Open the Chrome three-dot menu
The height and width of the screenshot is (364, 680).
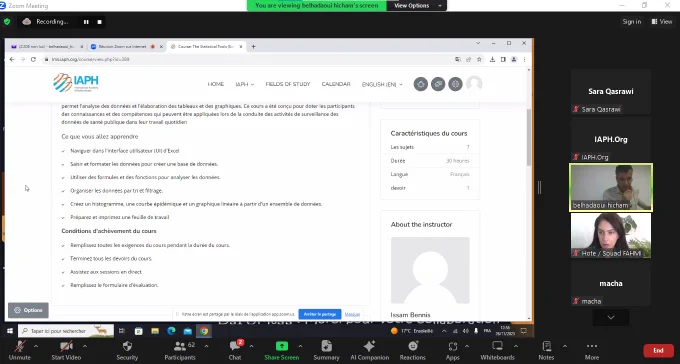(524, 59)
